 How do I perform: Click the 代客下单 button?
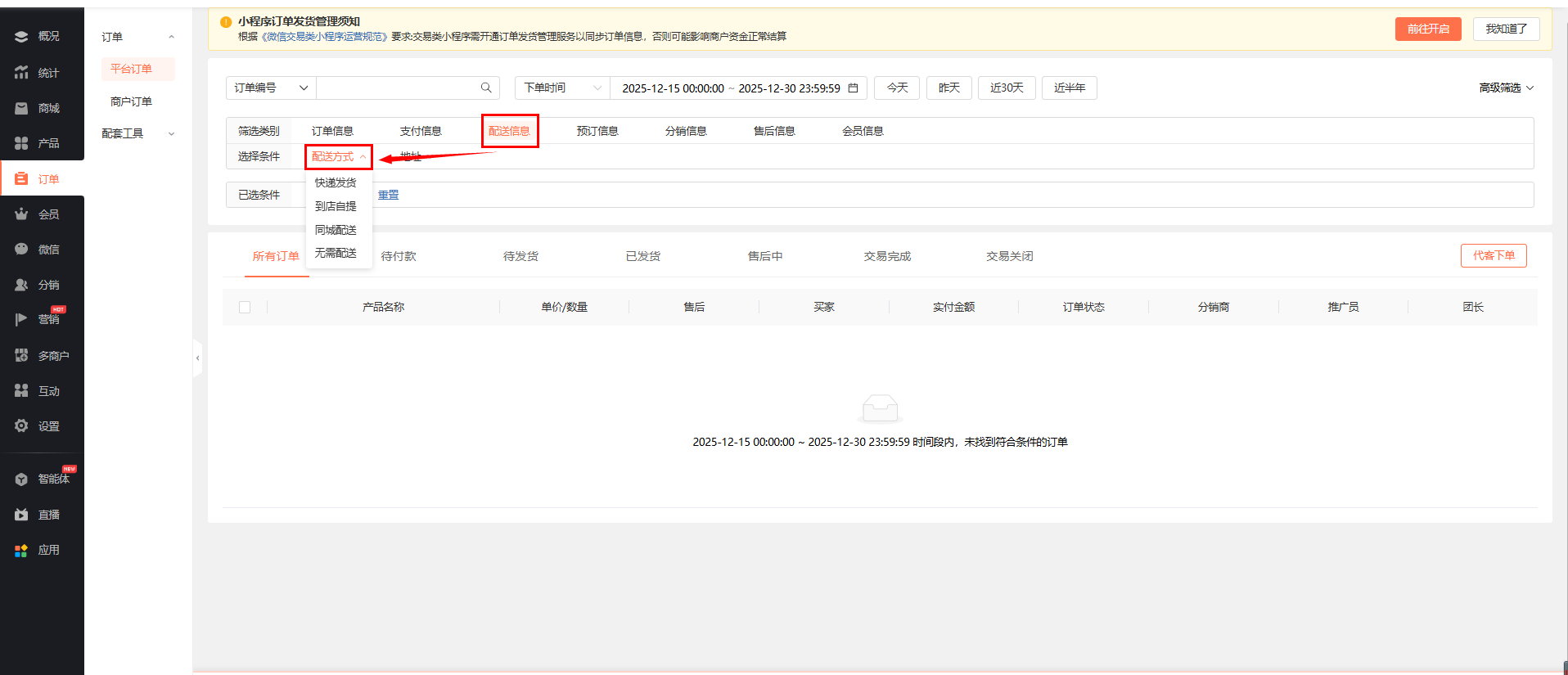point(1493,255)
